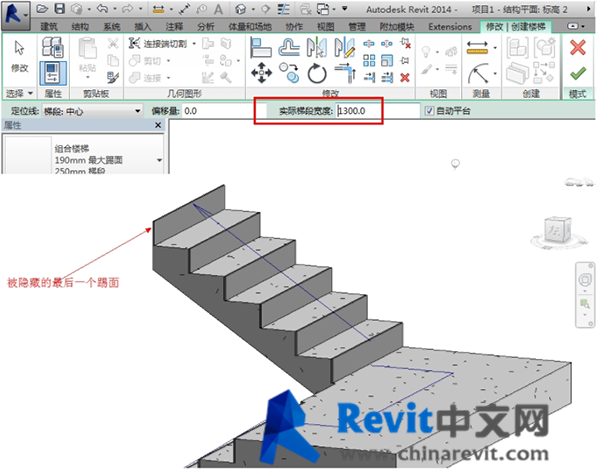This screenshot has height=471, width=600.
Task: Click the Open folder icon in quick access toolbar
Action: (42, 9)
